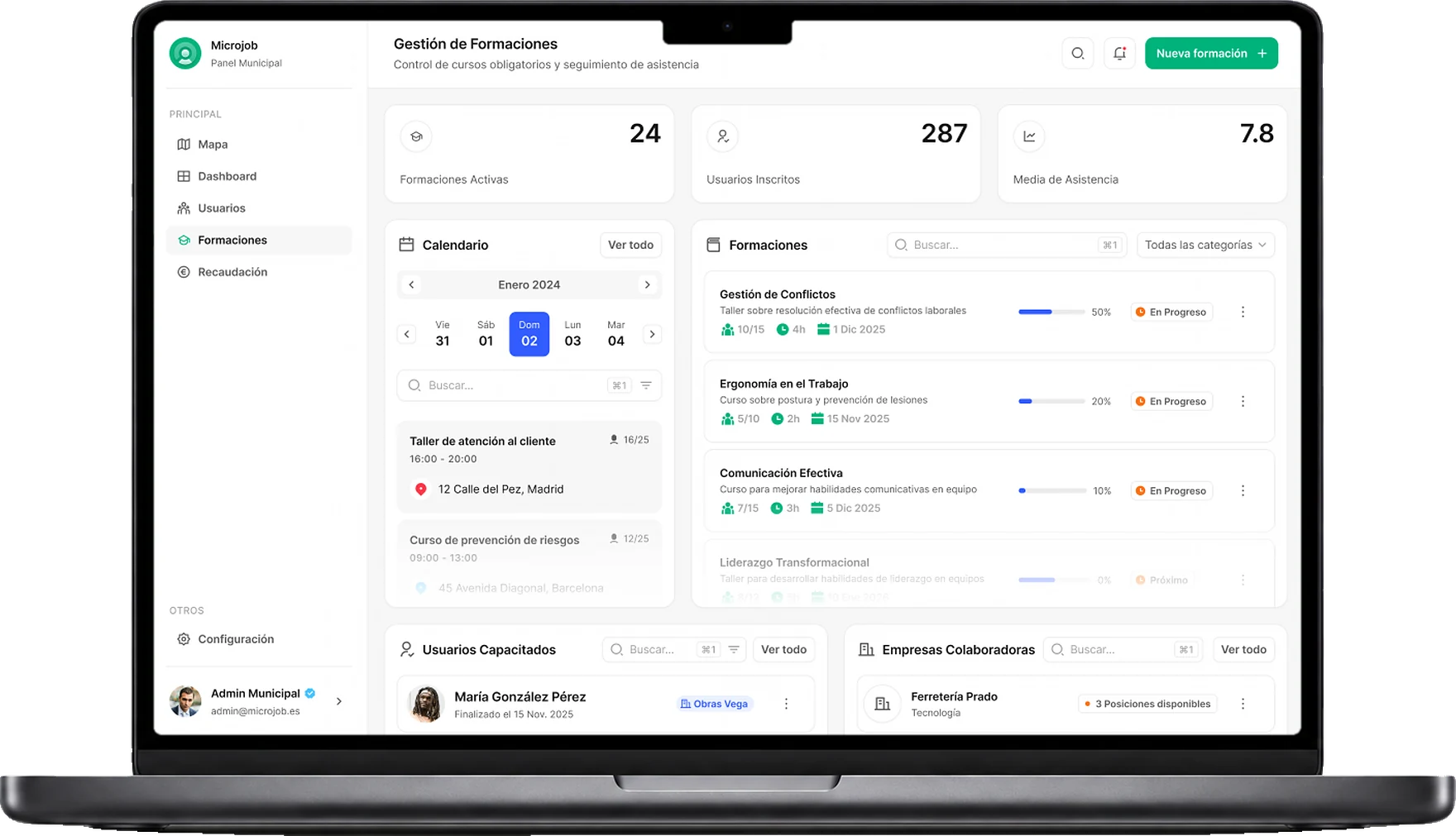This screenshot has height=836, width=1456.
Task: Go to next month from Enero 2024
Action: click(647, 284)
